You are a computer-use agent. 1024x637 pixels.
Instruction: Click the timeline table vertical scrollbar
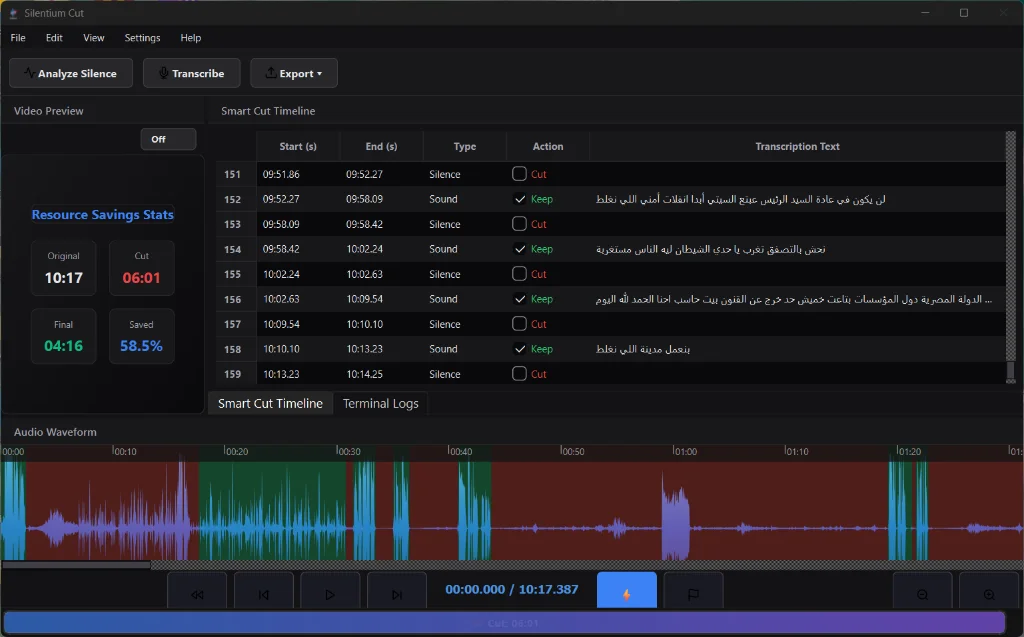[1010, 257]
